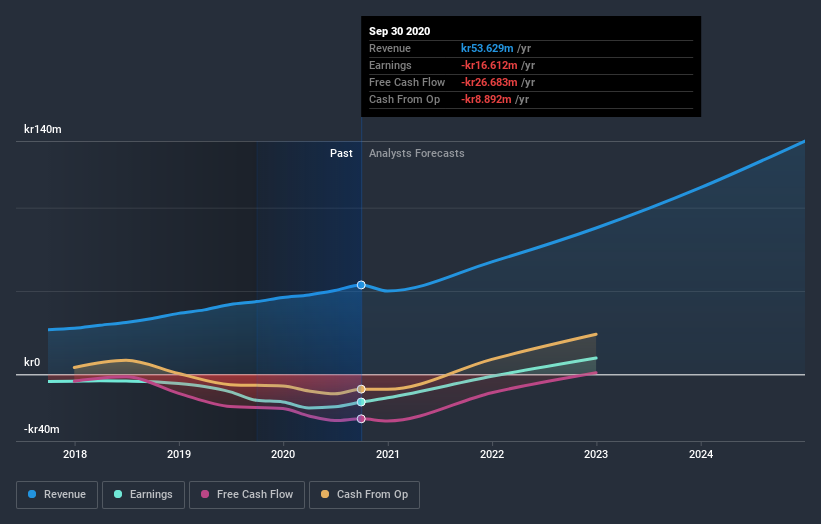
Task: Click the 2021 x-axis label
Action: (388, 454)
